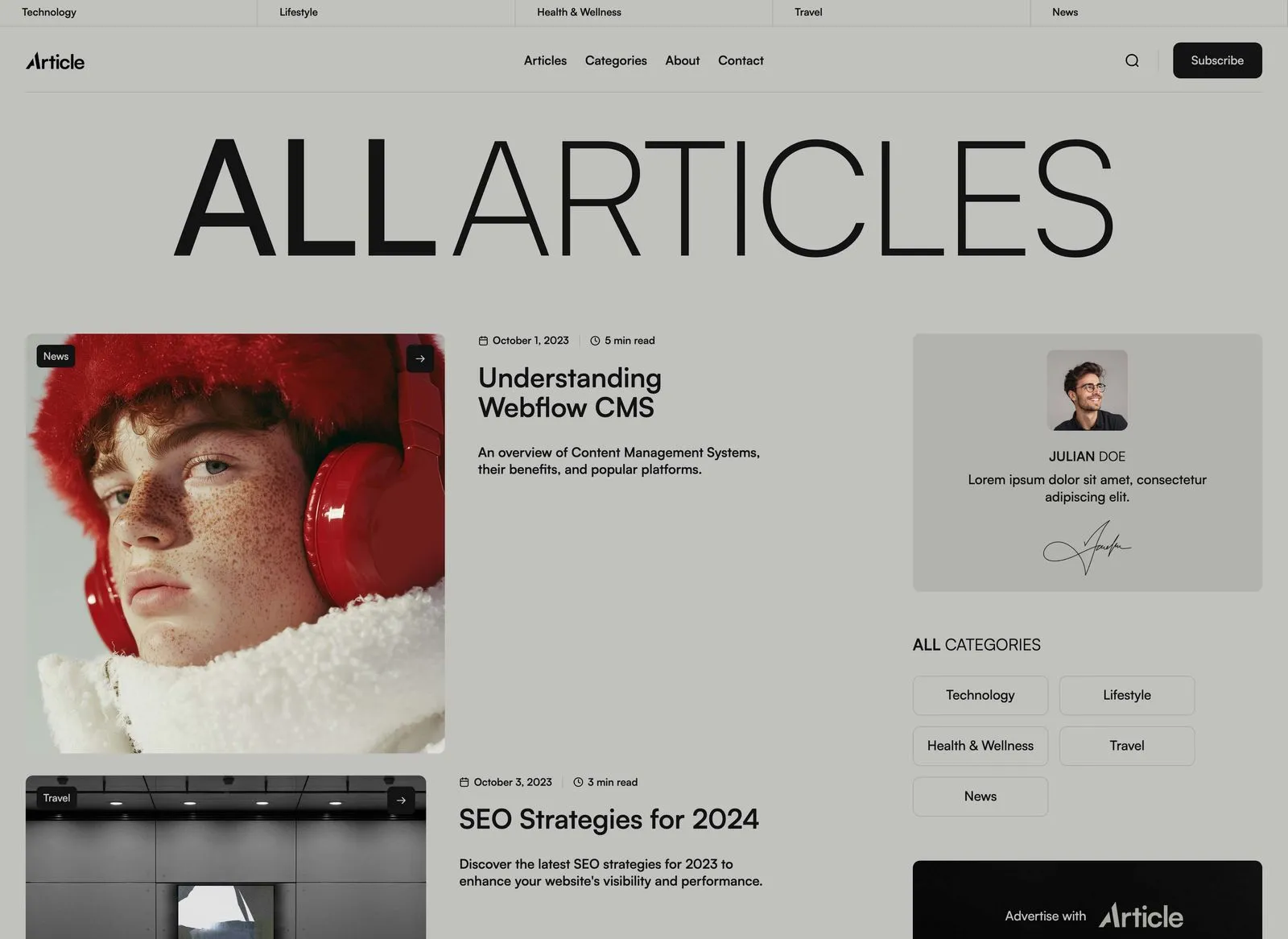Open the search magnifier icon

(x=1132, y=60)
